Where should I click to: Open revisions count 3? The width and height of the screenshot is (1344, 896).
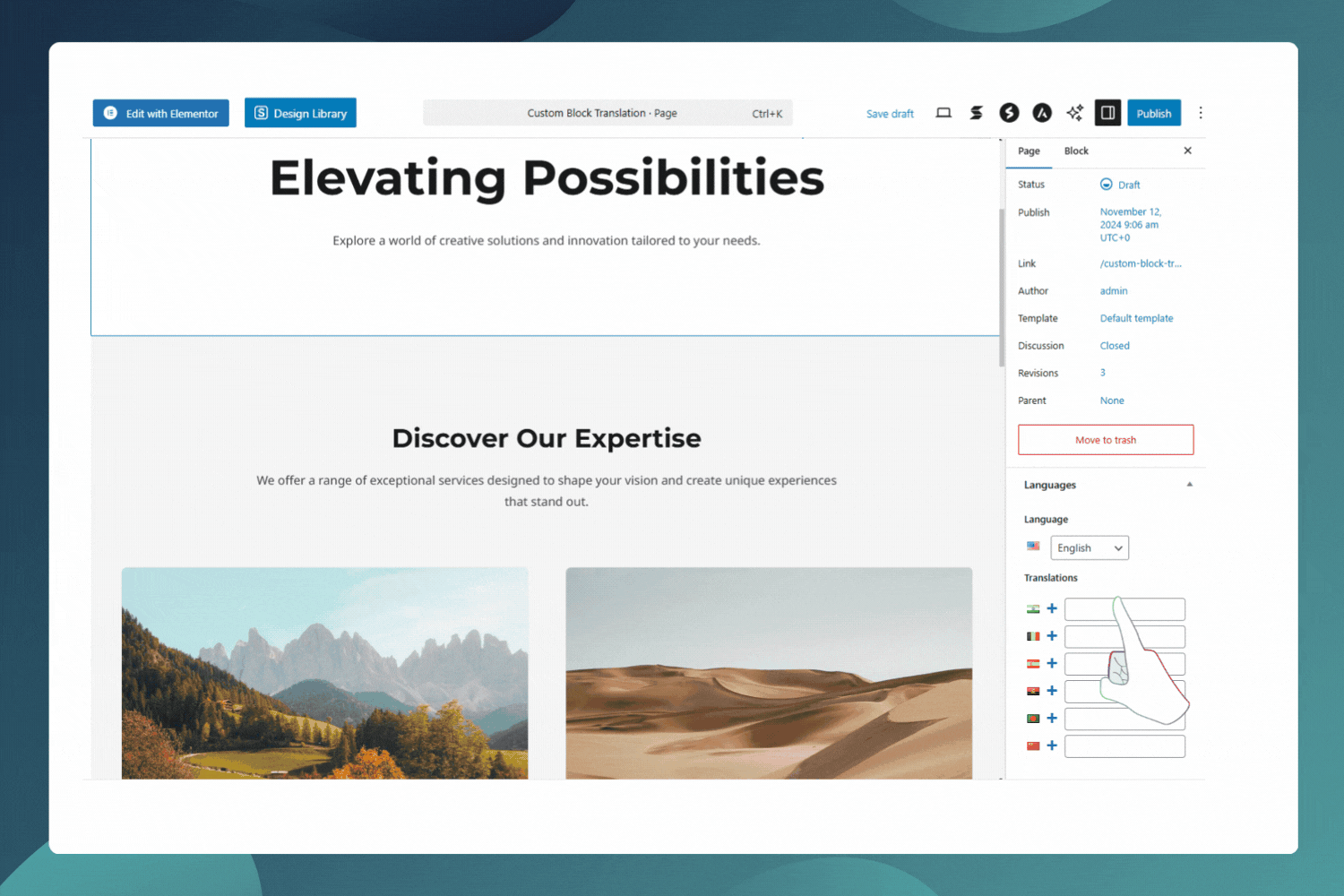point(1103,373)
